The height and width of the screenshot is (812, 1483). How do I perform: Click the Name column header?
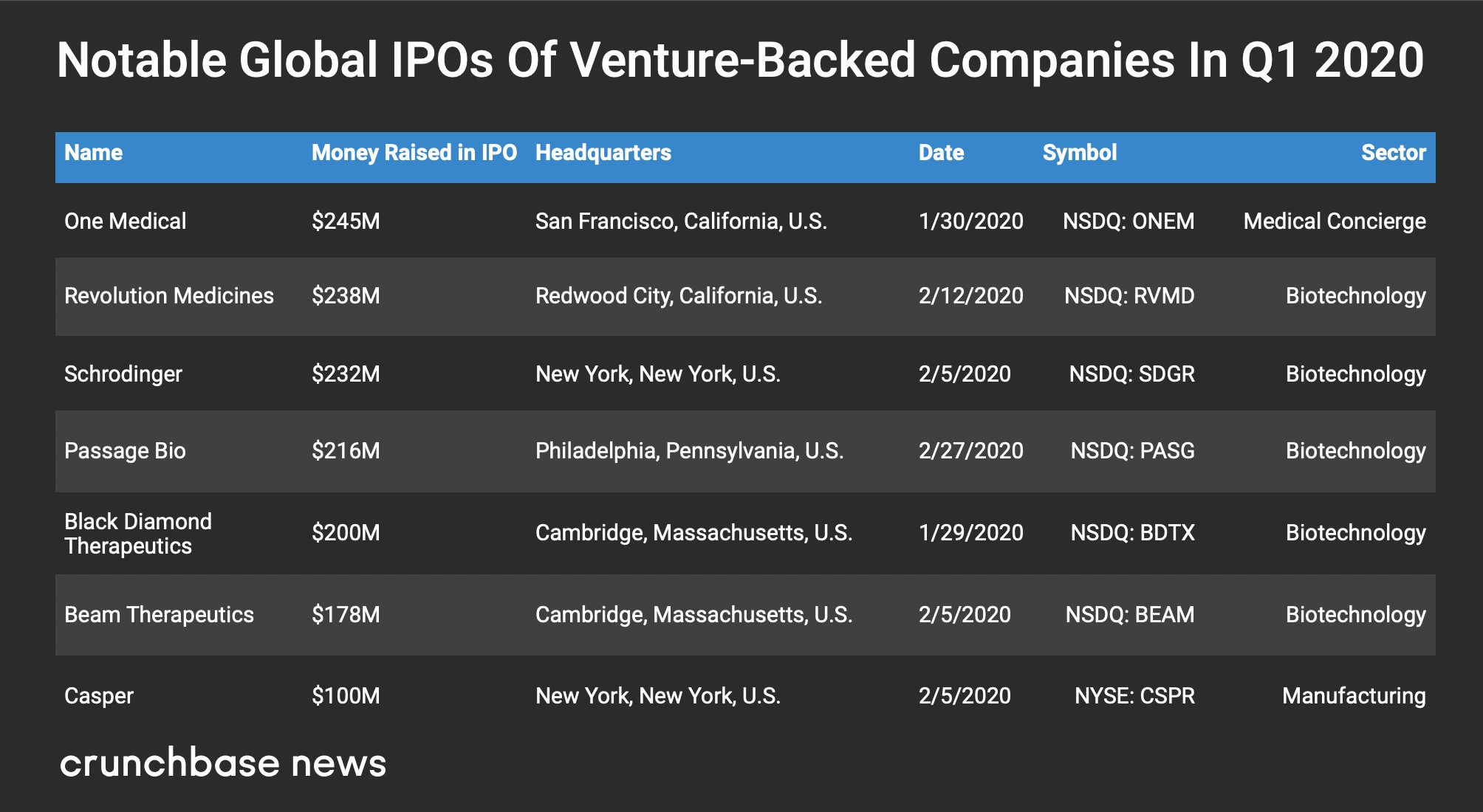coord(93,153)
